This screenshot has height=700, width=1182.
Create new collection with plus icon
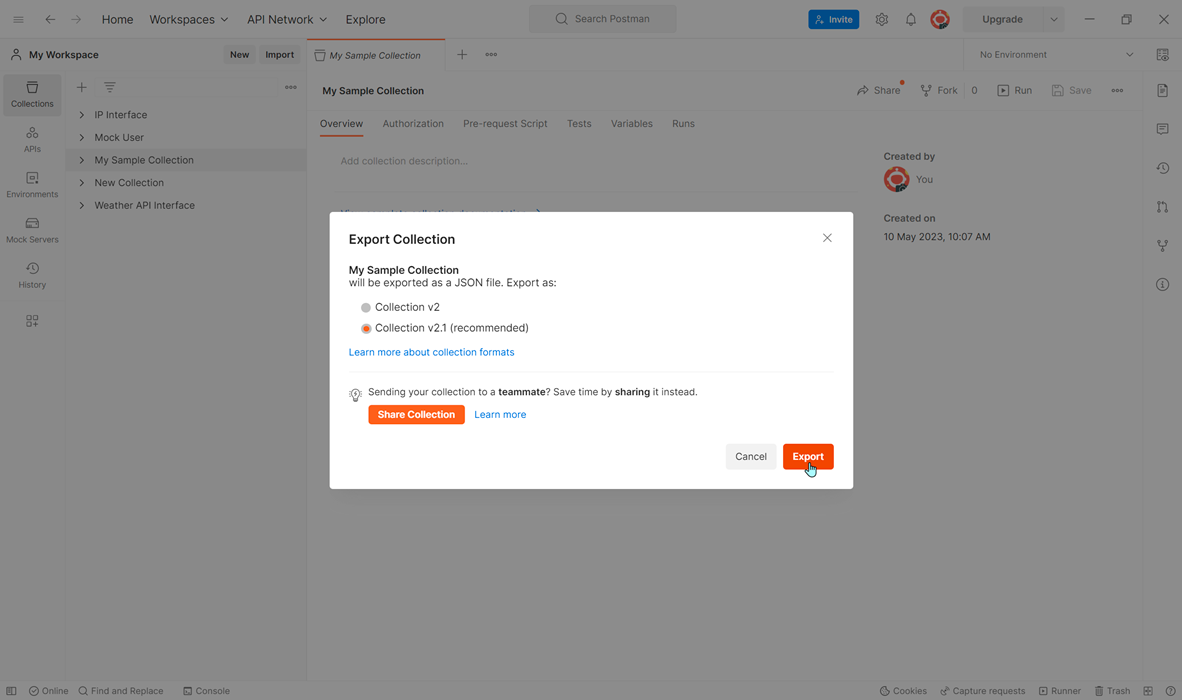coord(81,87)
